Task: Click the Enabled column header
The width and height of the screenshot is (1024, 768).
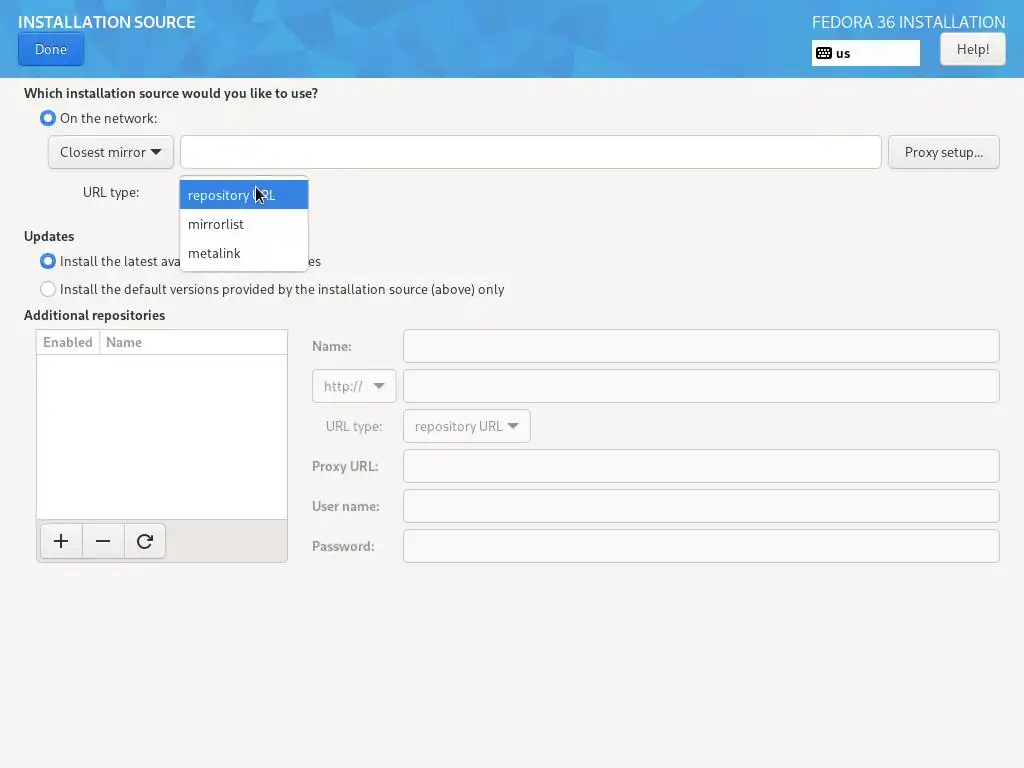Action: pyautogui.click(x=68, y=342)
